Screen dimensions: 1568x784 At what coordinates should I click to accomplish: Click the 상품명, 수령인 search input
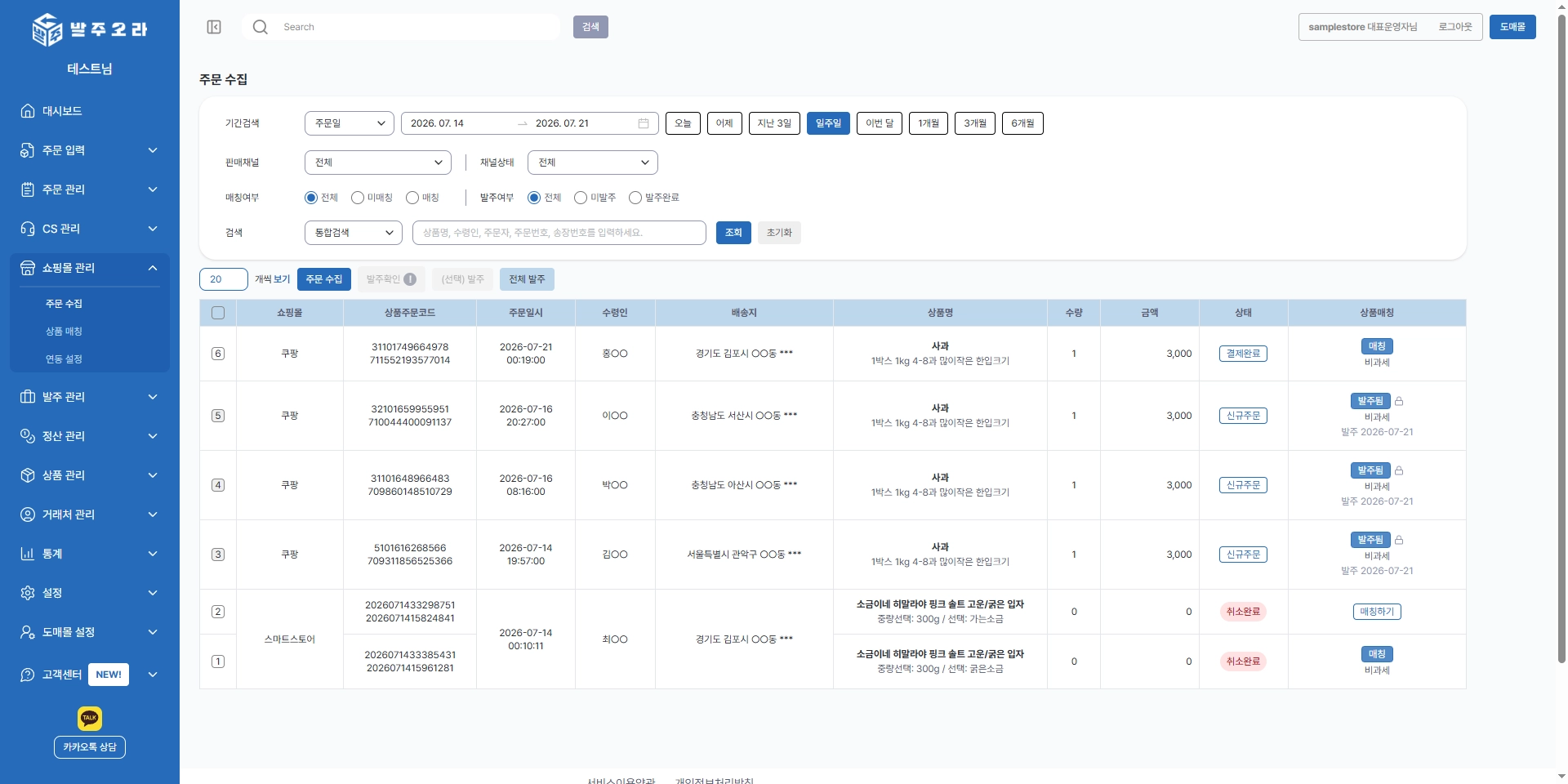pyautogui.click(x=559, y=233)
